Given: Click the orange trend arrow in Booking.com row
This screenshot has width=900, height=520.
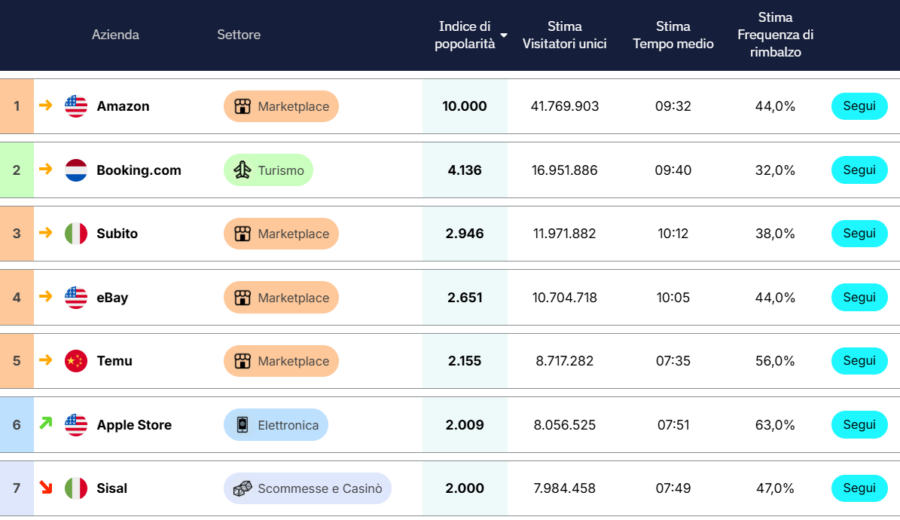Looking at the screenshot, I should pos(46,169).
